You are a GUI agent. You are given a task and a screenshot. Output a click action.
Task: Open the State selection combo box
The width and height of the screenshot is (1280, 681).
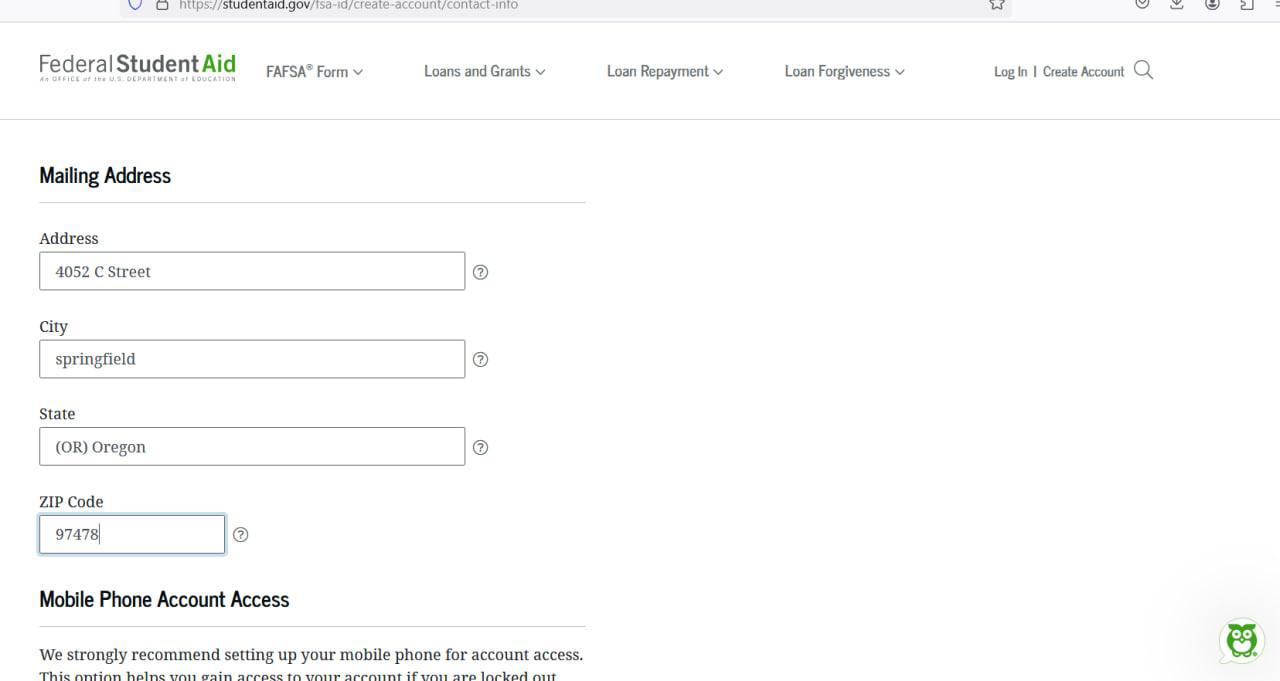[x=252, y=447]
